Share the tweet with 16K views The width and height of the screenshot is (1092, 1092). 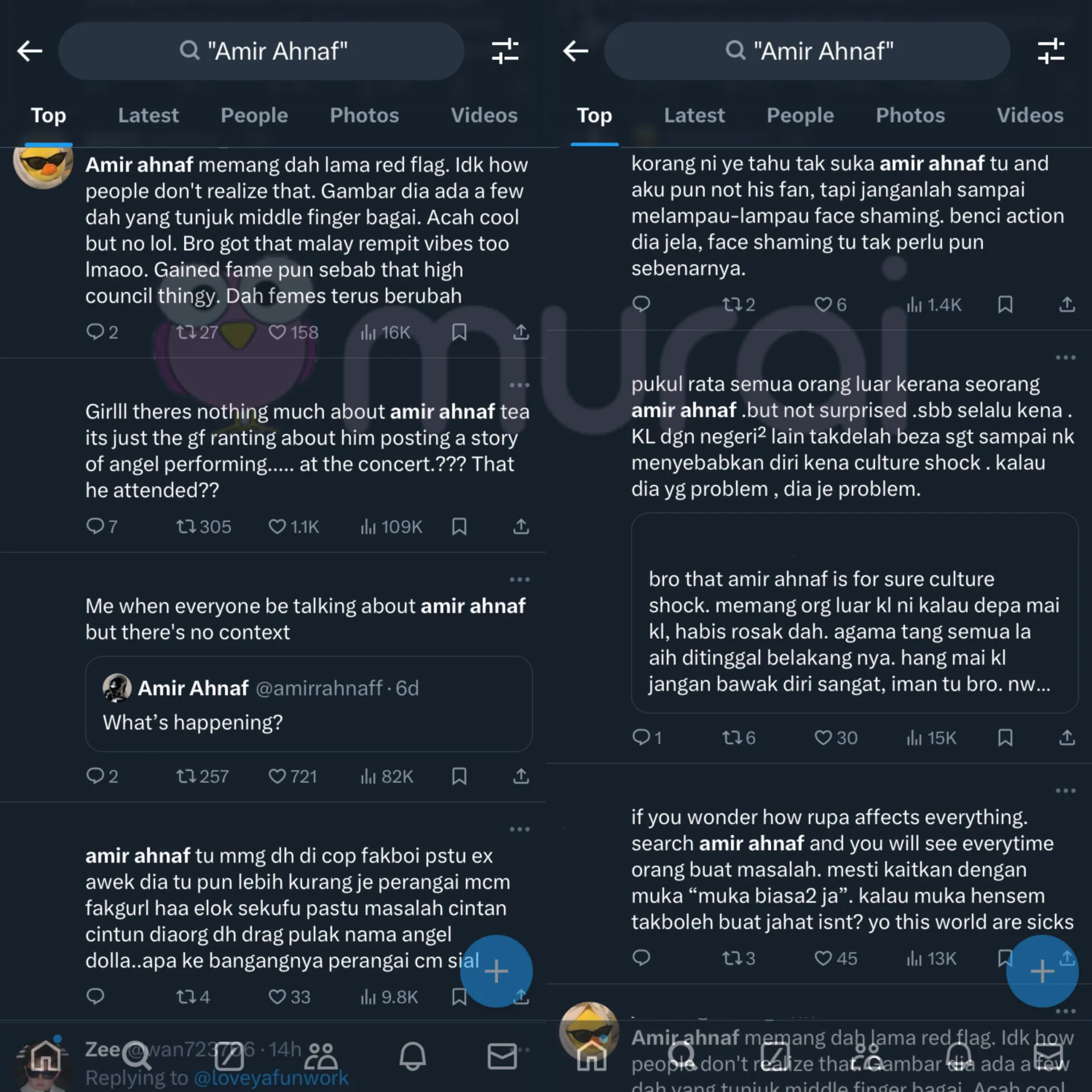point(521,332)
